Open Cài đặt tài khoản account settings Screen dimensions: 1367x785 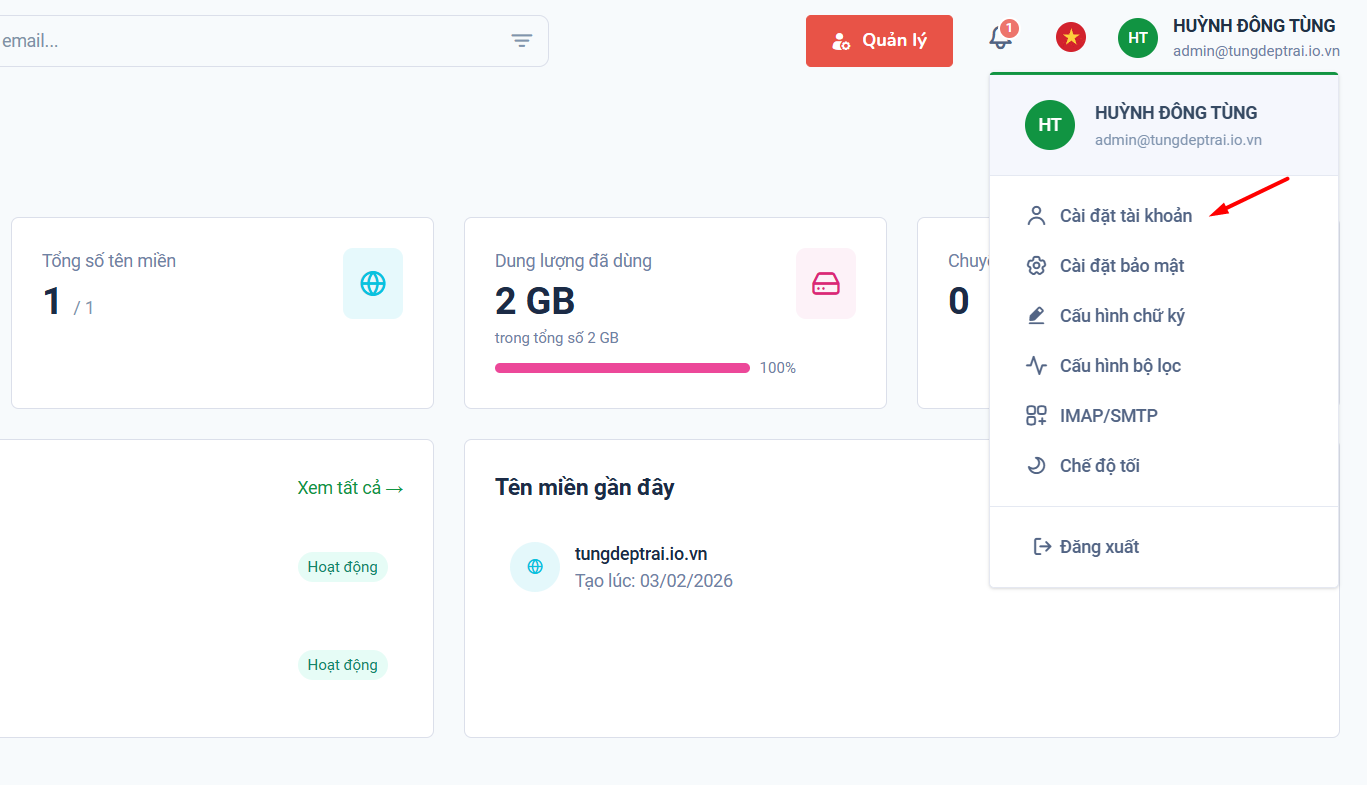(1125, 216)
